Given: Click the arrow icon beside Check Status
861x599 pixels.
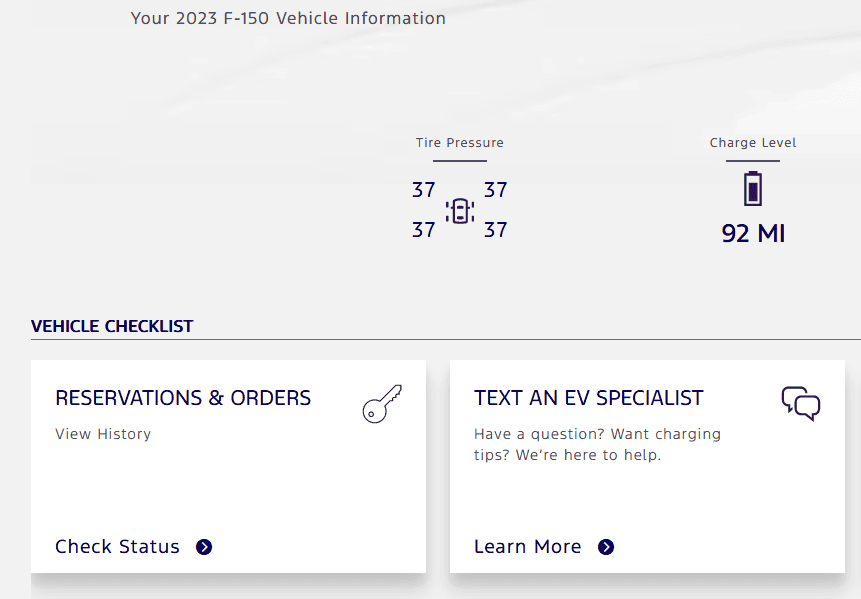Looking at the screenshot, I should click(204, 547).
